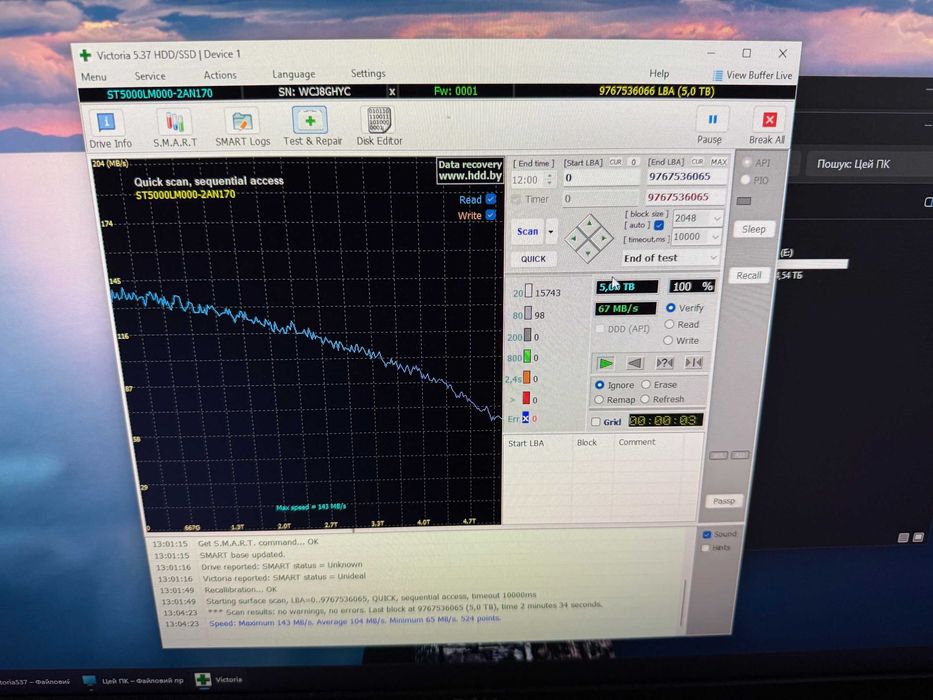Viewport: 933px width, 700px height.
Task: Select the Read radio button
Action: 669,324
